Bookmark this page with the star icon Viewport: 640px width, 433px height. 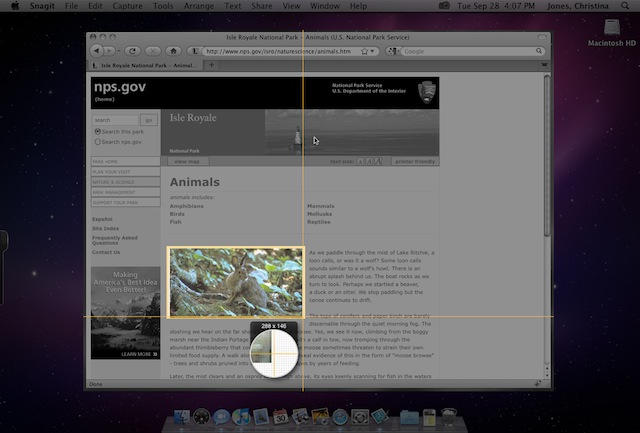pos(364,51)
